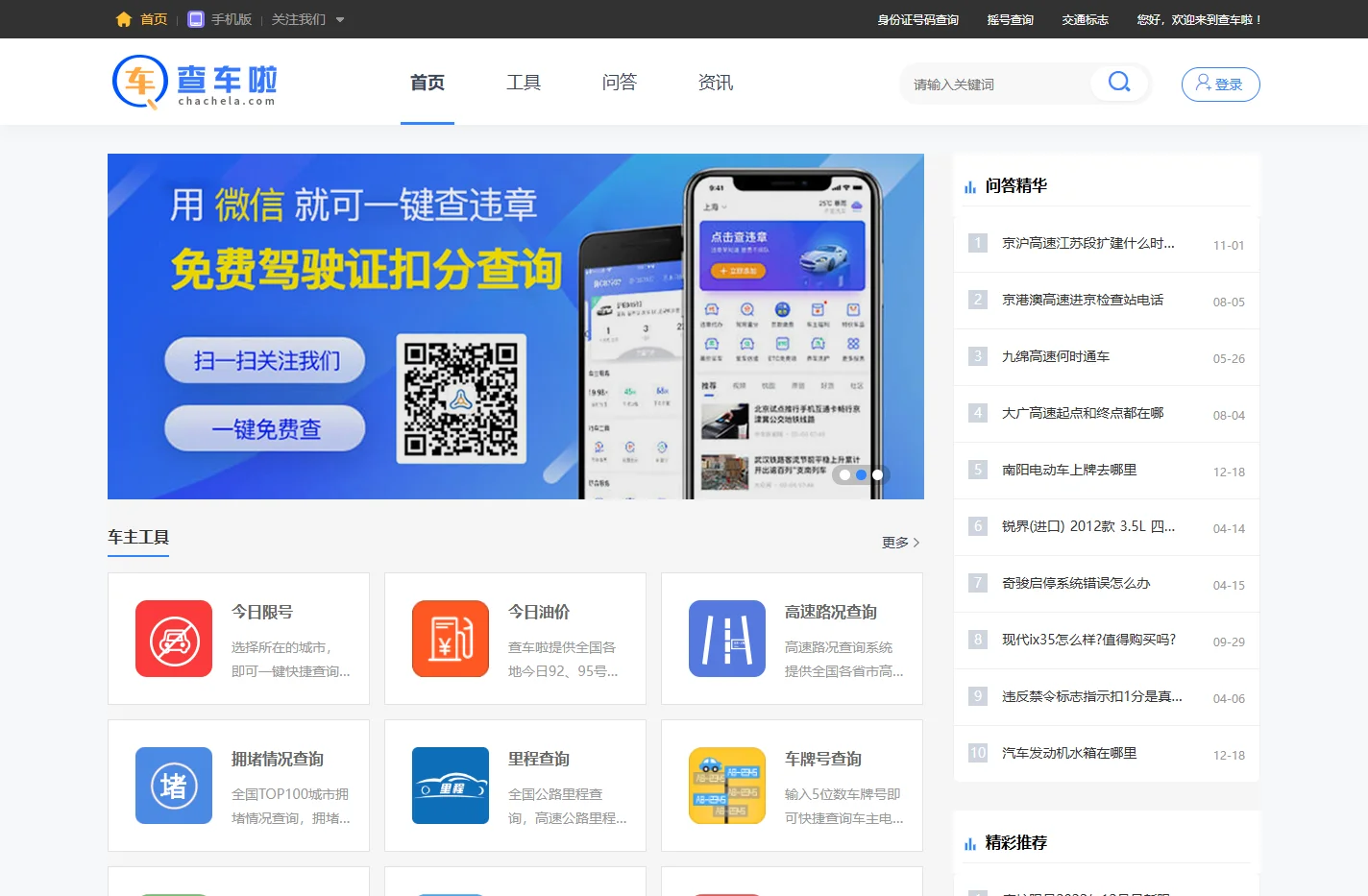Open 现代ix35怎么样?值得购买吗? question
This screenshot has width=1368, height=896.
click(x=1088, y=640)
